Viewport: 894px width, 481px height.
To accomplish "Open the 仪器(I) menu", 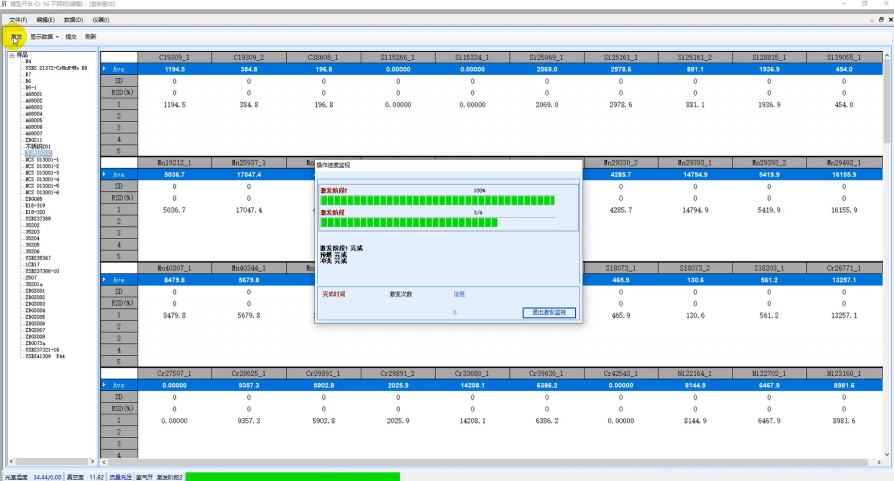I will pyautogui.click(x=100, y=19).
